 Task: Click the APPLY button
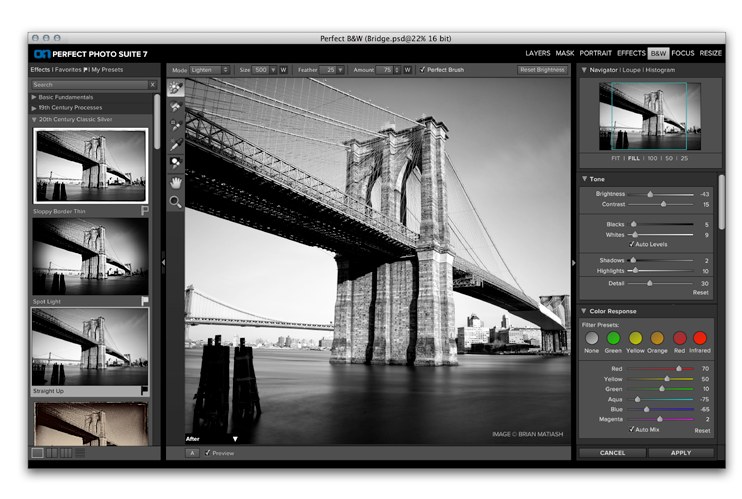tap(681, 453)
